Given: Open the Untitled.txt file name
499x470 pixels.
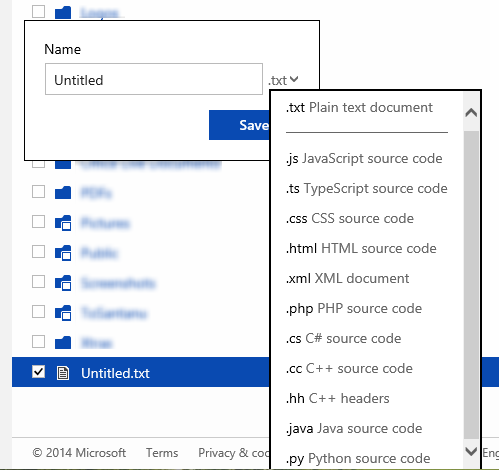Looking at the screenshot, I should click(115, 373).
